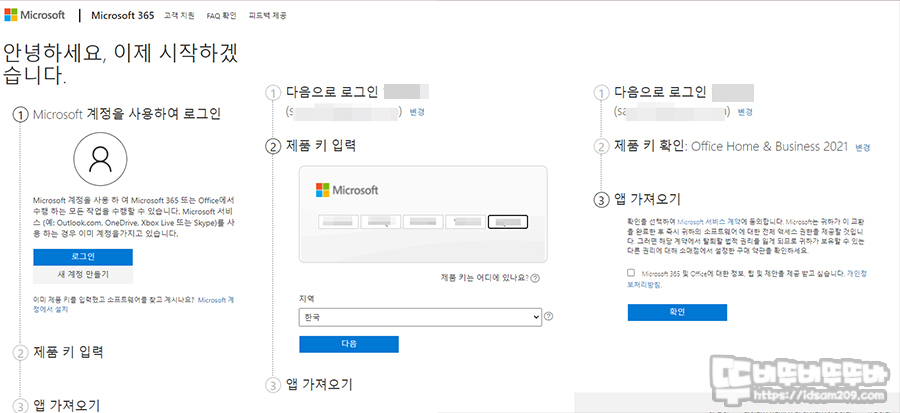Open the Microsoft 서비스 계약 link
Image resolution: width=900 pixels, height=413 pixels.
click(x=710, y=221)
